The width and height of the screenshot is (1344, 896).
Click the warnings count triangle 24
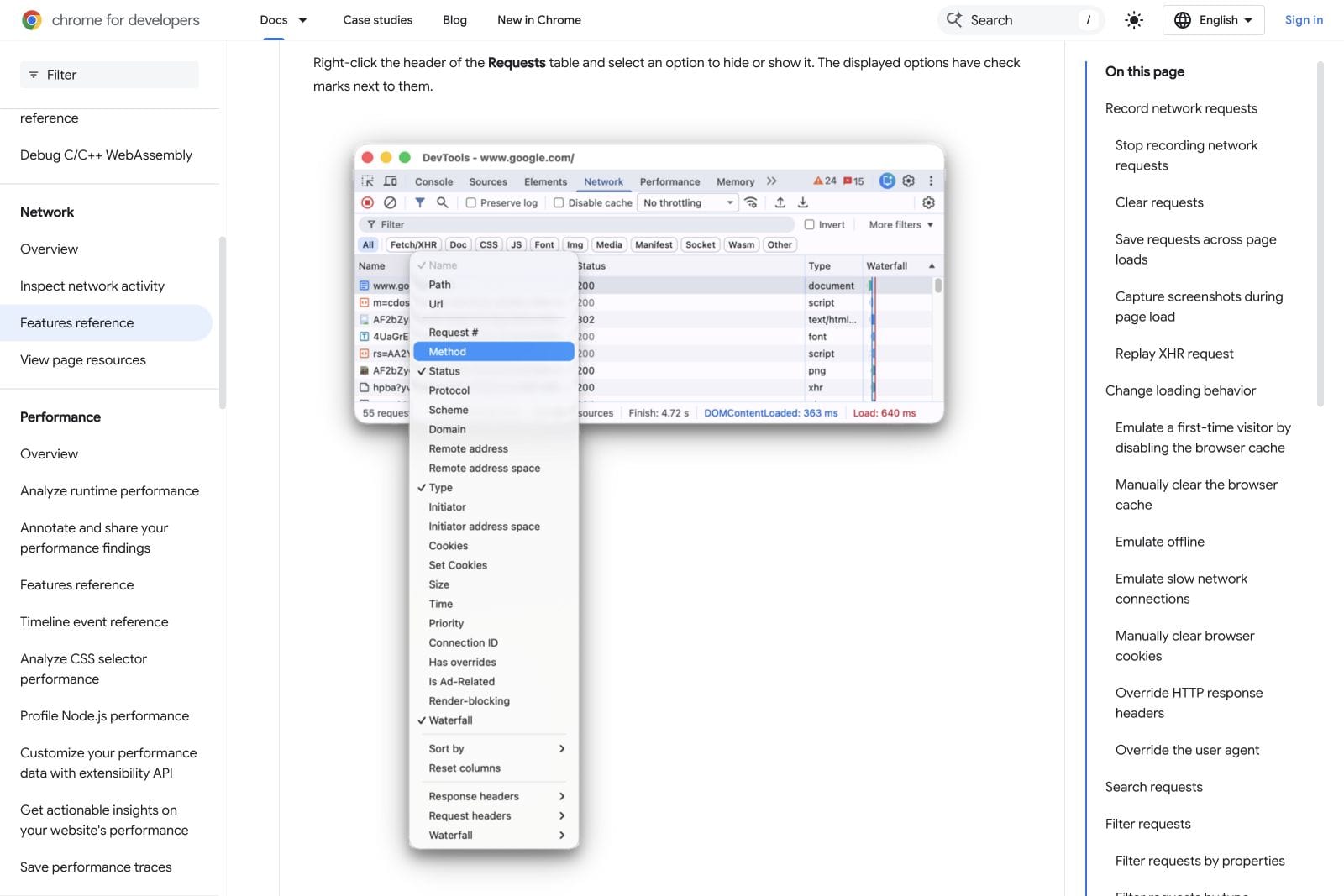coord(825,181)
